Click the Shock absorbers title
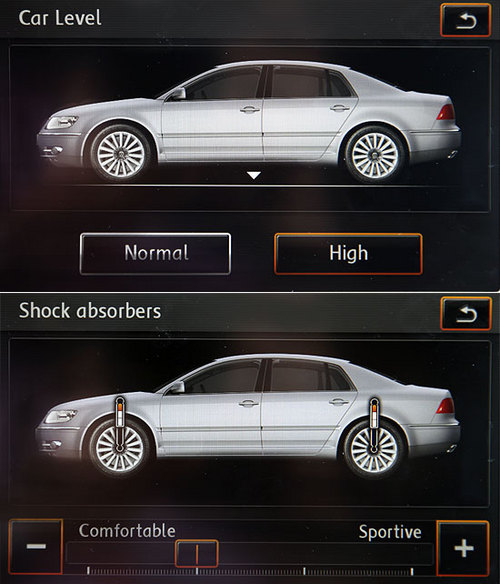This screenshot has height=584, width=500. click(x=90, y=311)
